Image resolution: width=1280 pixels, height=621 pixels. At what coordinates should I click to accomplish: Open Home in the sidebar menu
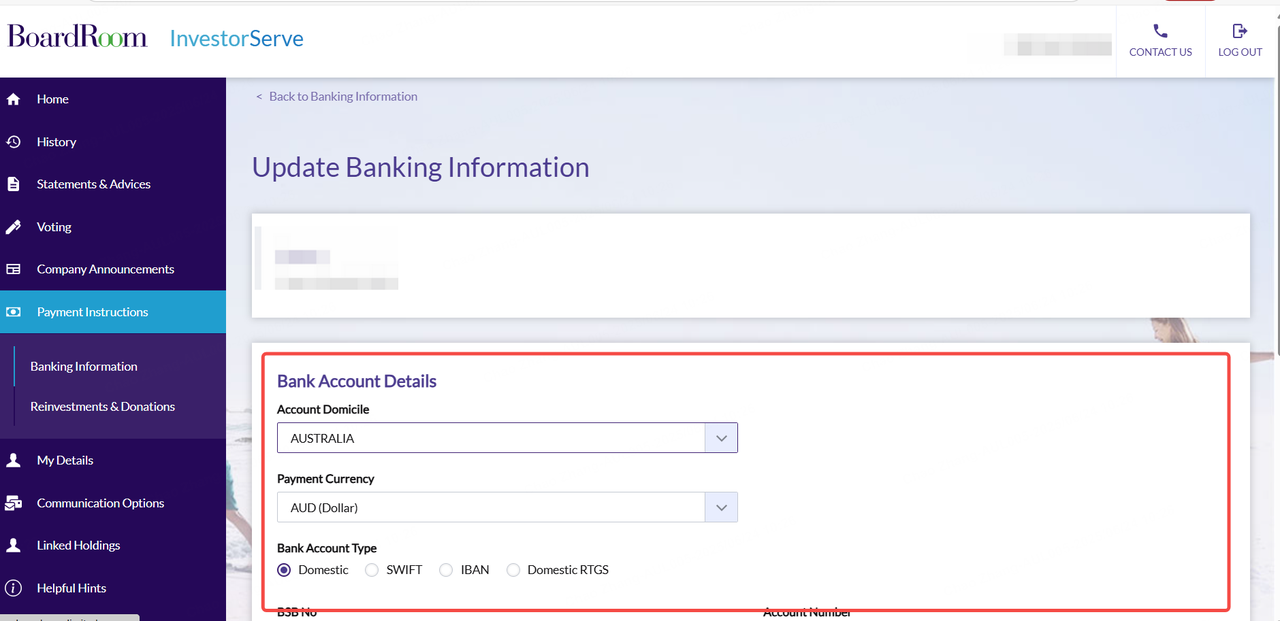(x=113, y=99)
